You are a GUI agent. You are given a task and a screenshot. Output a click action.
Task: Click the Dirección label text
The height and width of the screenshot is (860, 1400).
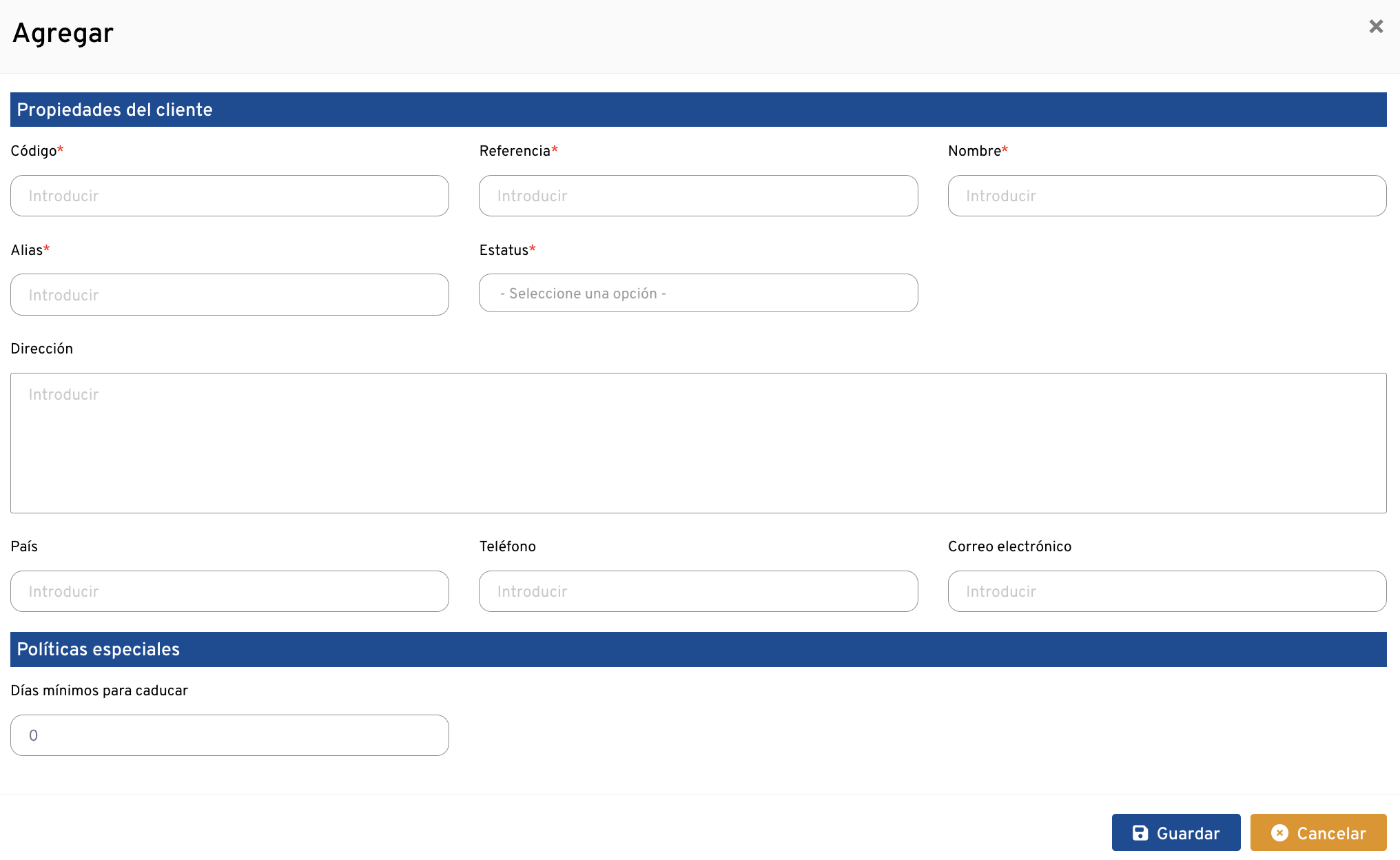[x=42, y=349]
